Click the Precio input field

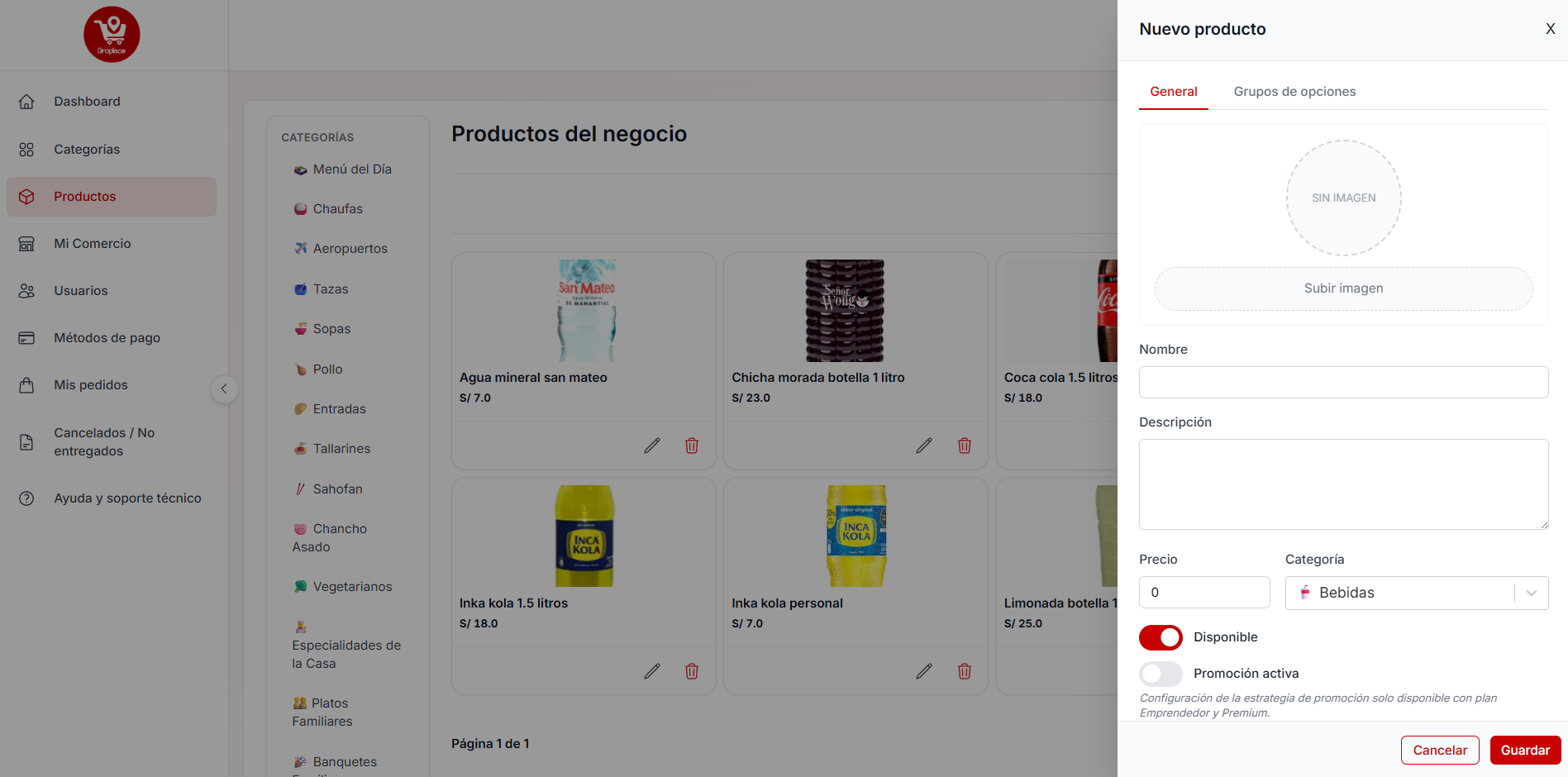click(x=1204, y=593)
